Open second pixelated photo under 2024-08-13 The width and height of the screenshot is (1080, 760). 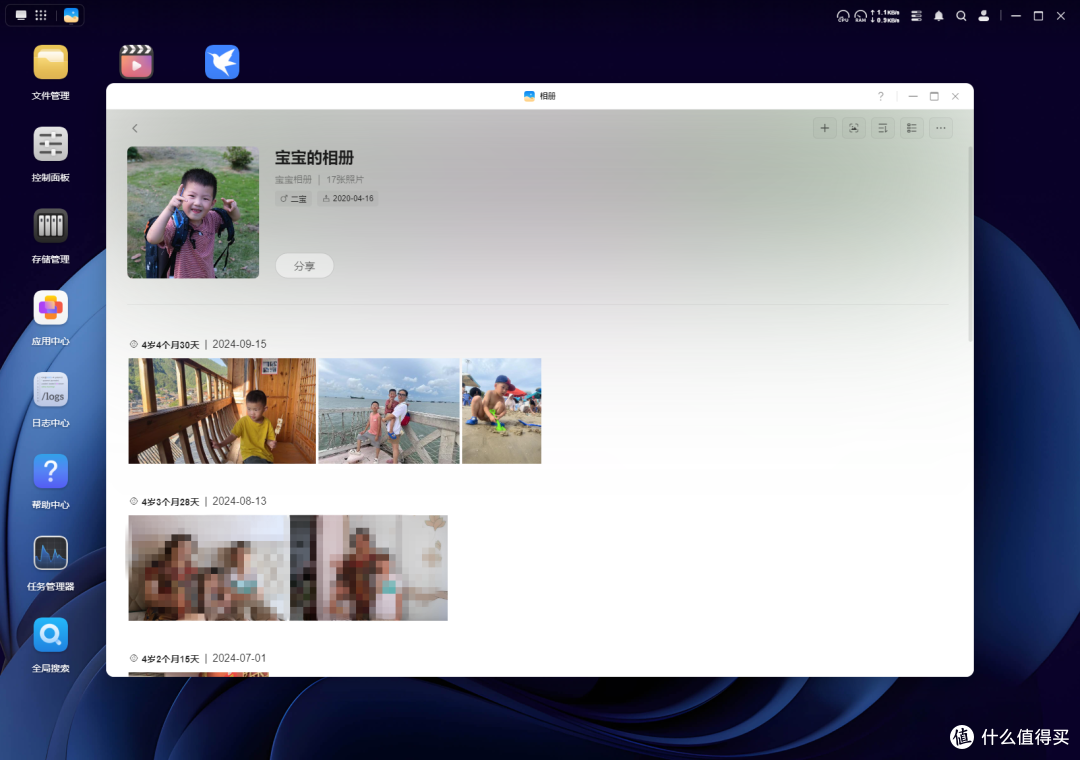[x=368, y=568]
